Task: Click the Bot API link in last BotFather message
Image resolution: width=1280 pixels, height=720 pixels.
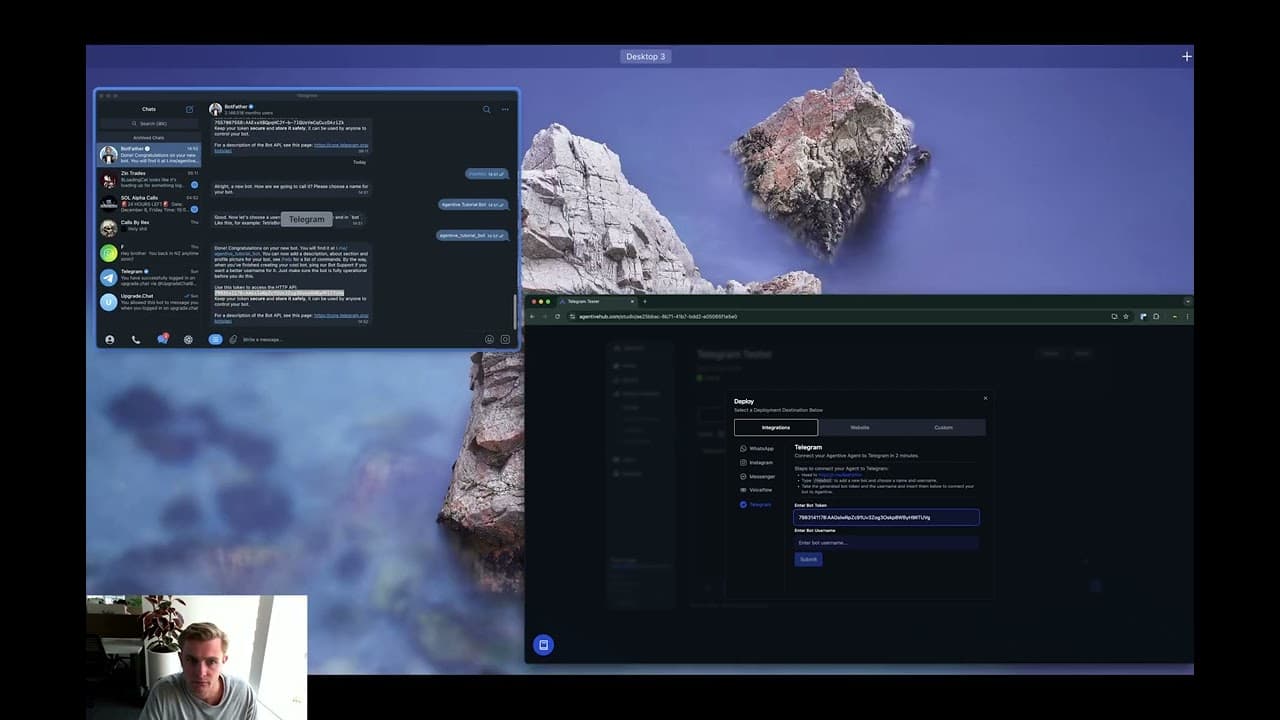Action: click(341, 318)
